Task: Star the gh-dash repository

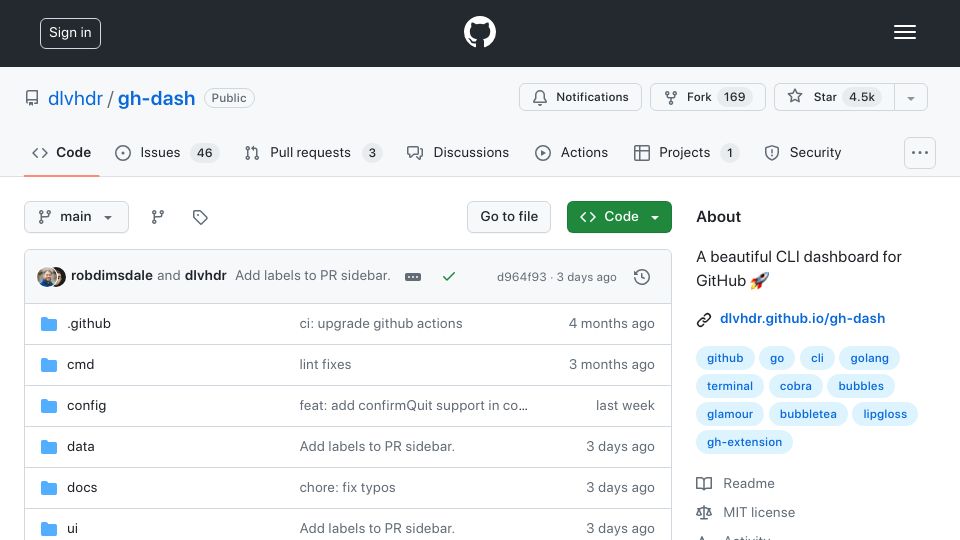Action: (x=834, y=97)
